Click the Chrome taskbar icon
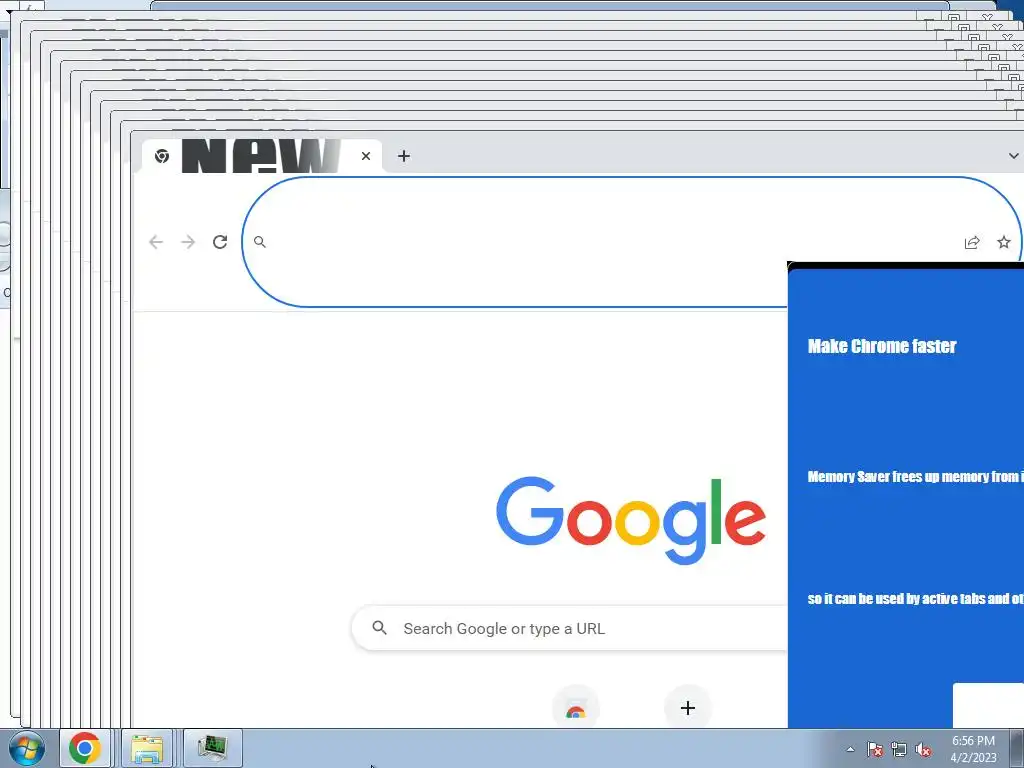The image size is (1024, 768). (x=85, y=748)
